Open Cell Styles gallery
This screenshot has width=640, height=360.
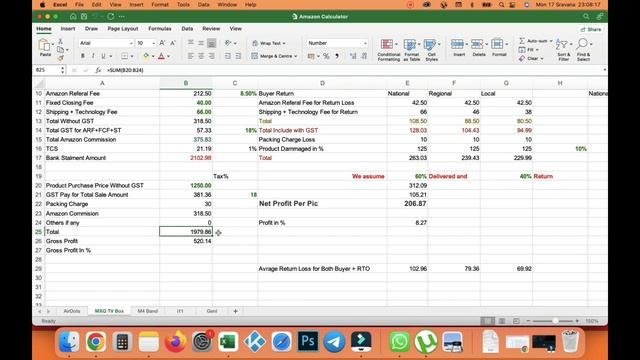pyautogui.click(x=431, y=50)
